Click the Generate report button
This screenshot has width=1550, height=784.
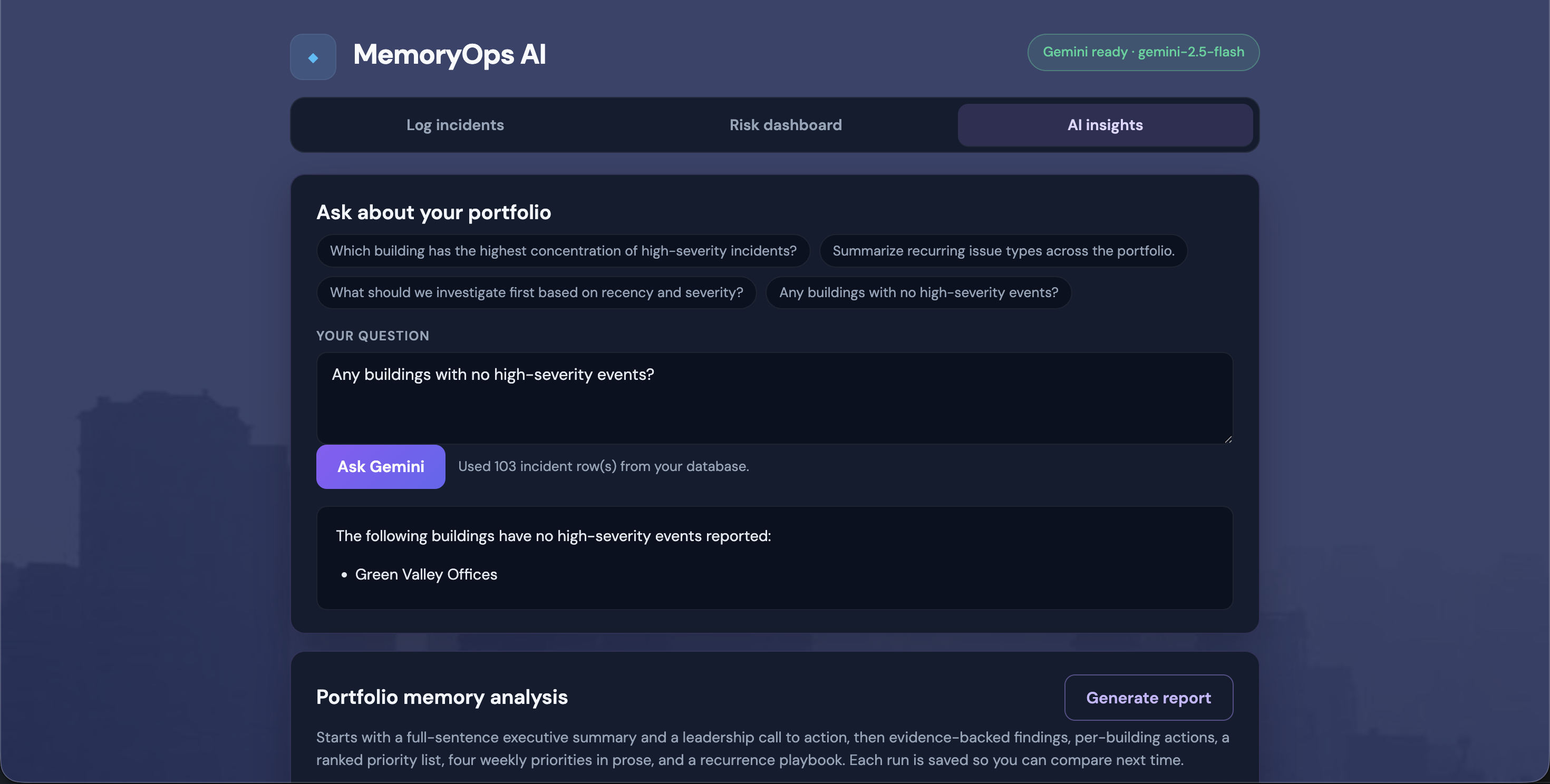point(1148,698)
